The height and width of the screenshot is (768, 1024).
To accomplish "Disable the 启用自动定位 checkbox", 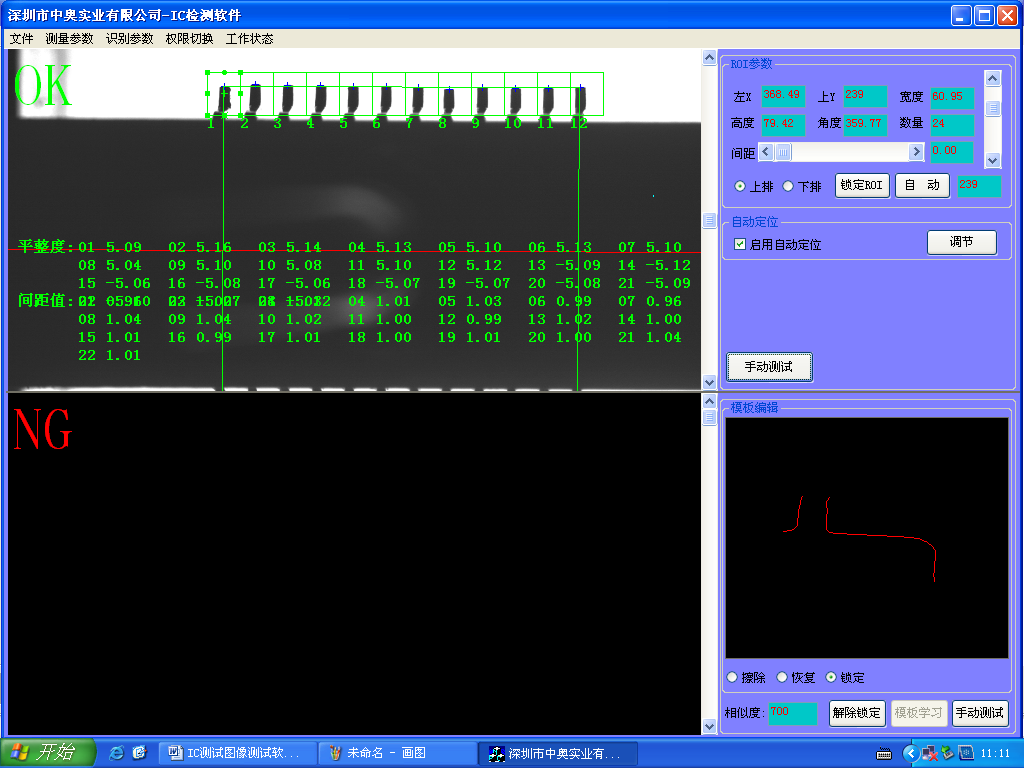I will 740,244.
